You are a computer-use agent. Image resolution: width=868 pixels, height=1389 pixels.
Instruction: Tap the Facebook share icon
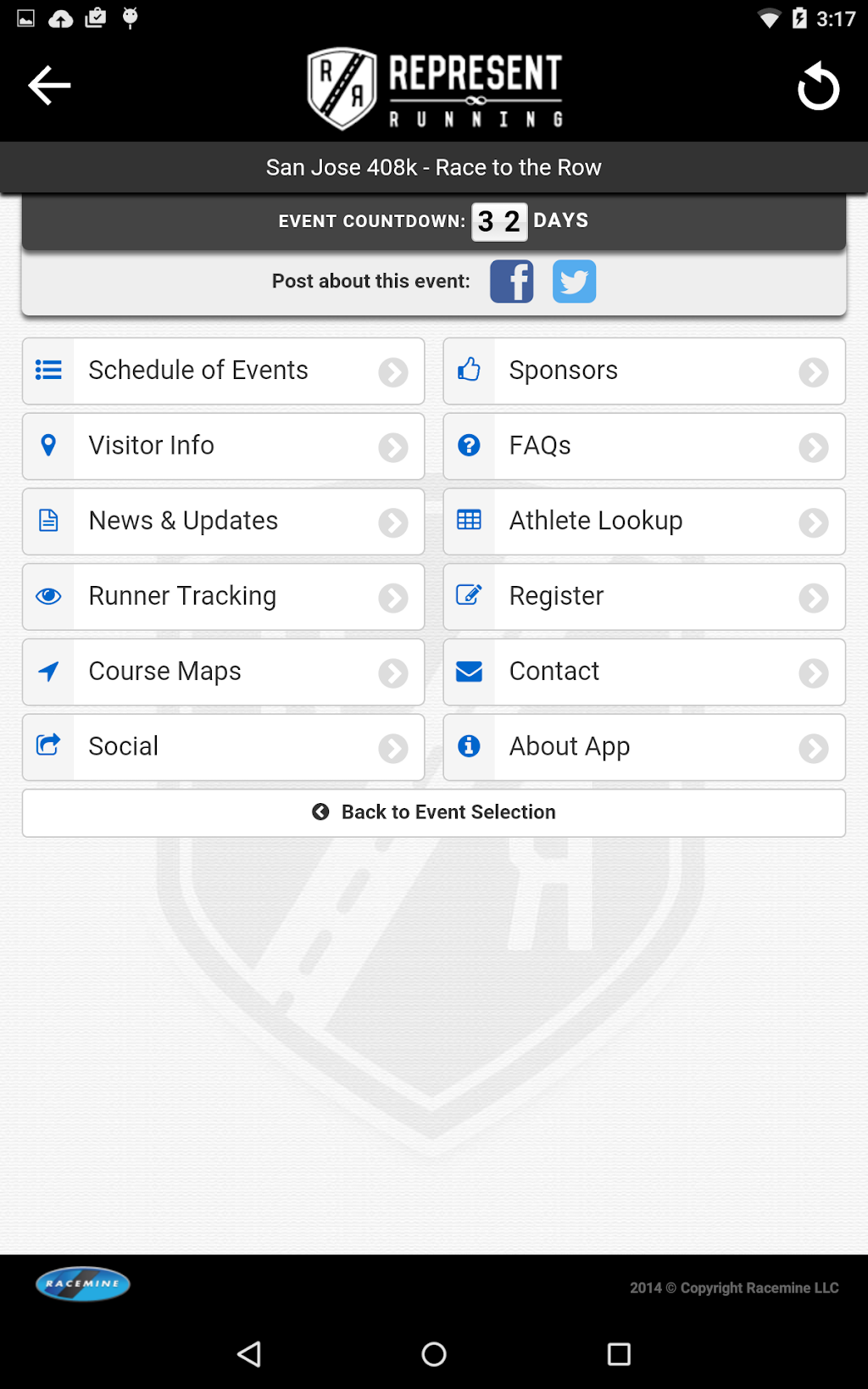point(512,282)
